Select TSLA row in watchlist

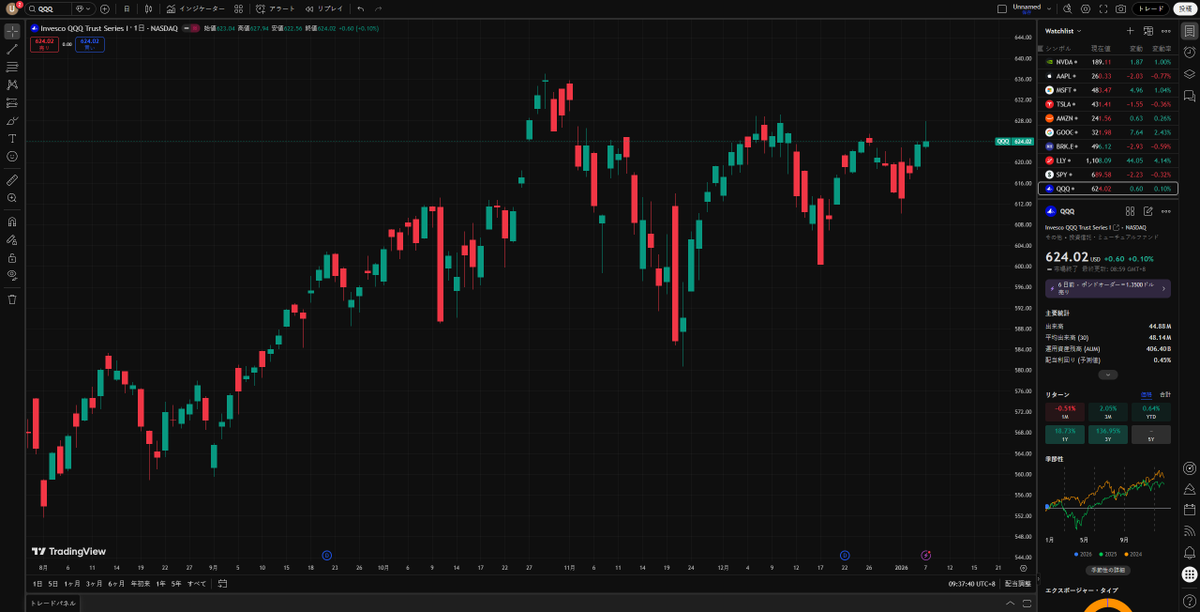click(1109, 104)
